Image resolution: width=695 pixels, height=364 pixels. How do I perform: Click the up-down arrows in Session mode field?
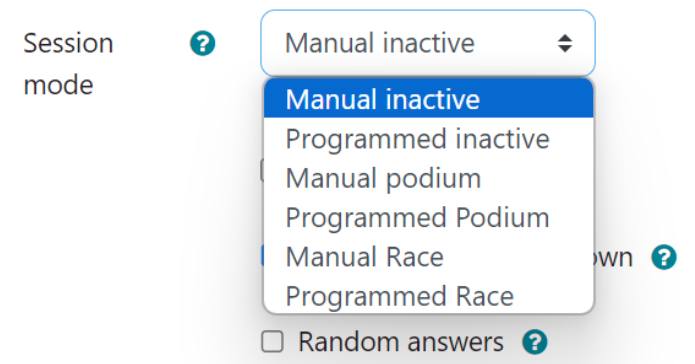point(565,43)
